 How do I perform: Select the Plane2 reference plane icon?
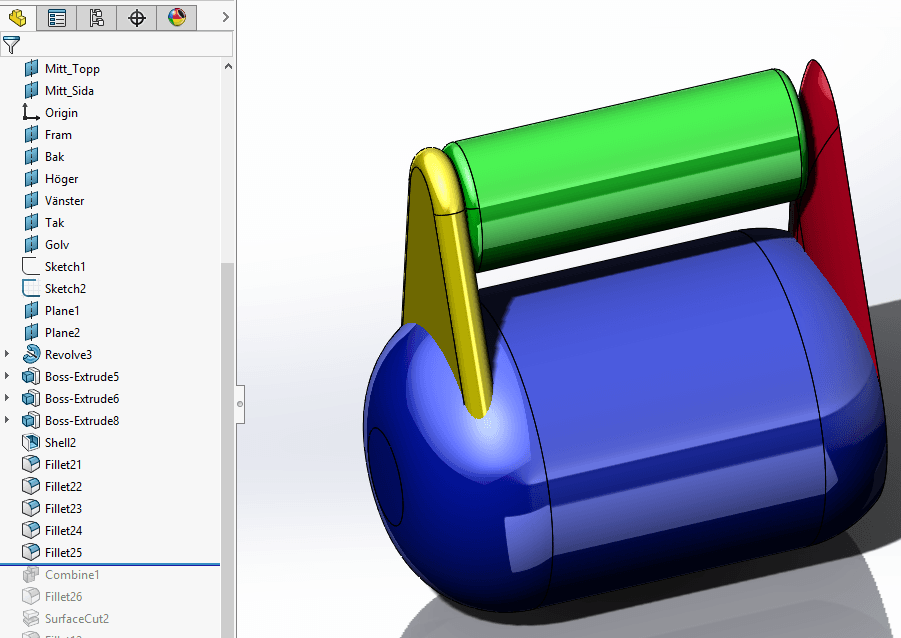click(x=31, y=332)
